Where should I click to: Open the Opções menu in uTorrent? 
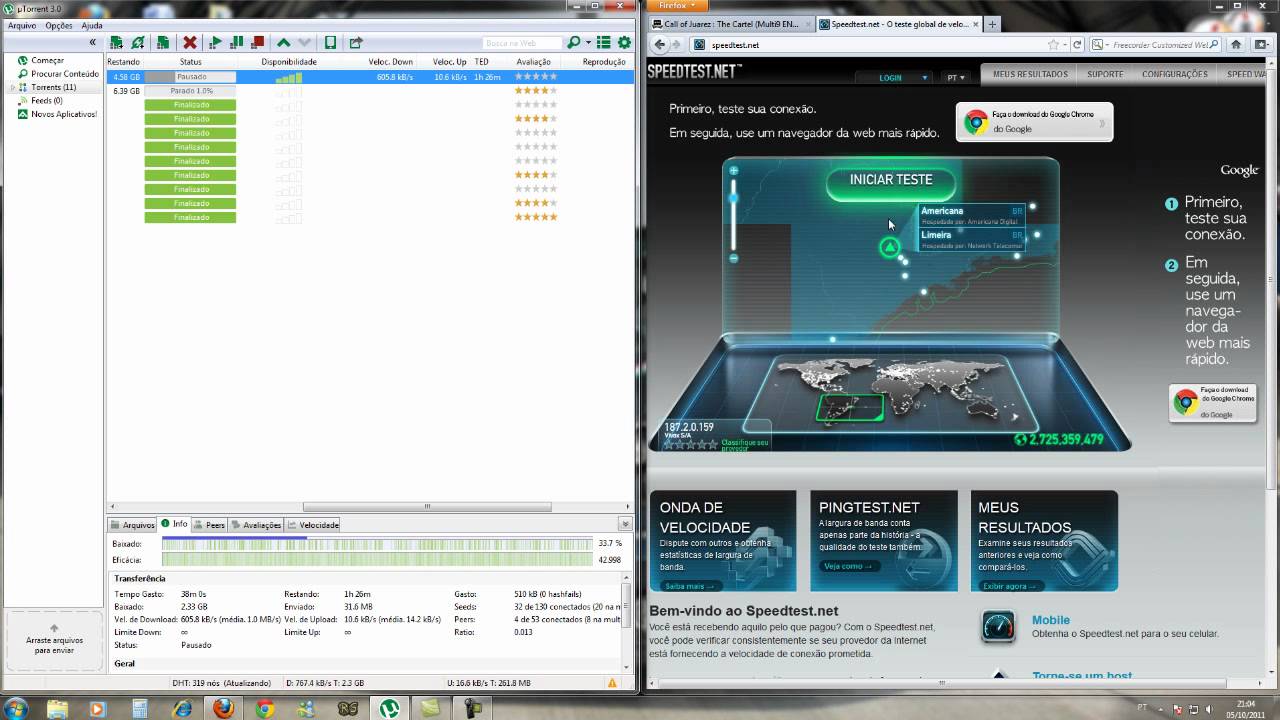click(x=59, y=26)
